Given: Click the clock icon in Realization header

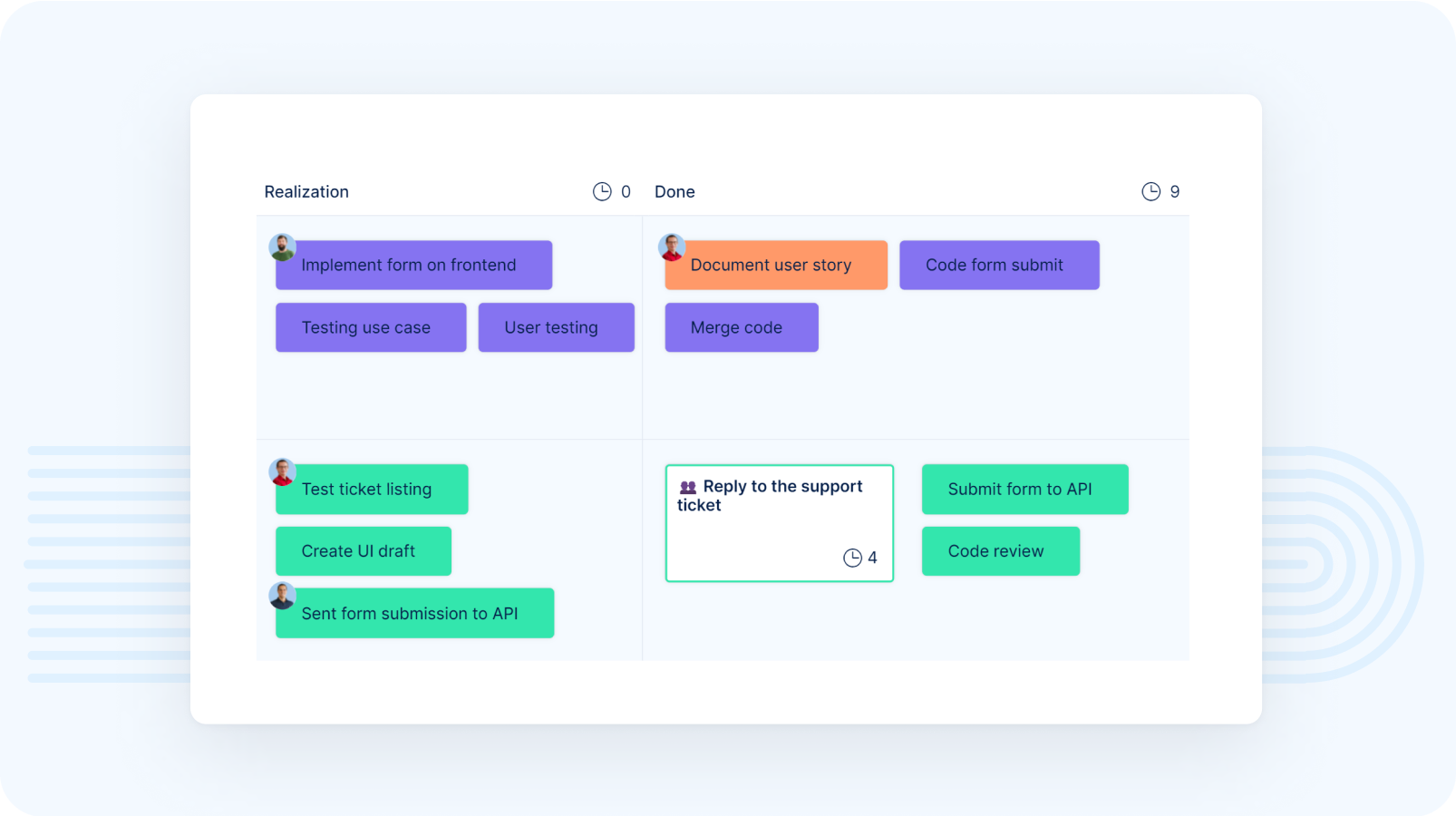Looking at the screenshot, I should (x=602, y=191).
